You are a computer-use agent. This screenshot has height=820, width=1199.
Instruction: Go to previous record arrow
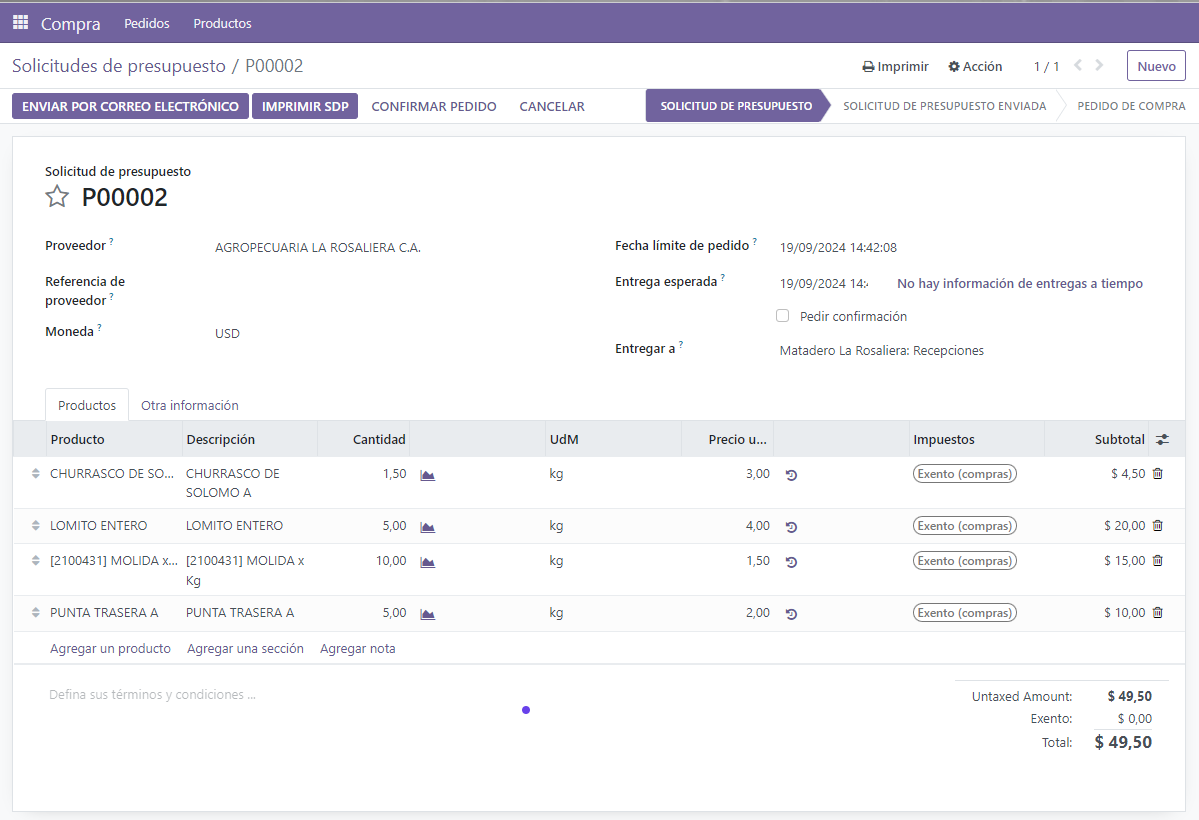(1077, 66)
